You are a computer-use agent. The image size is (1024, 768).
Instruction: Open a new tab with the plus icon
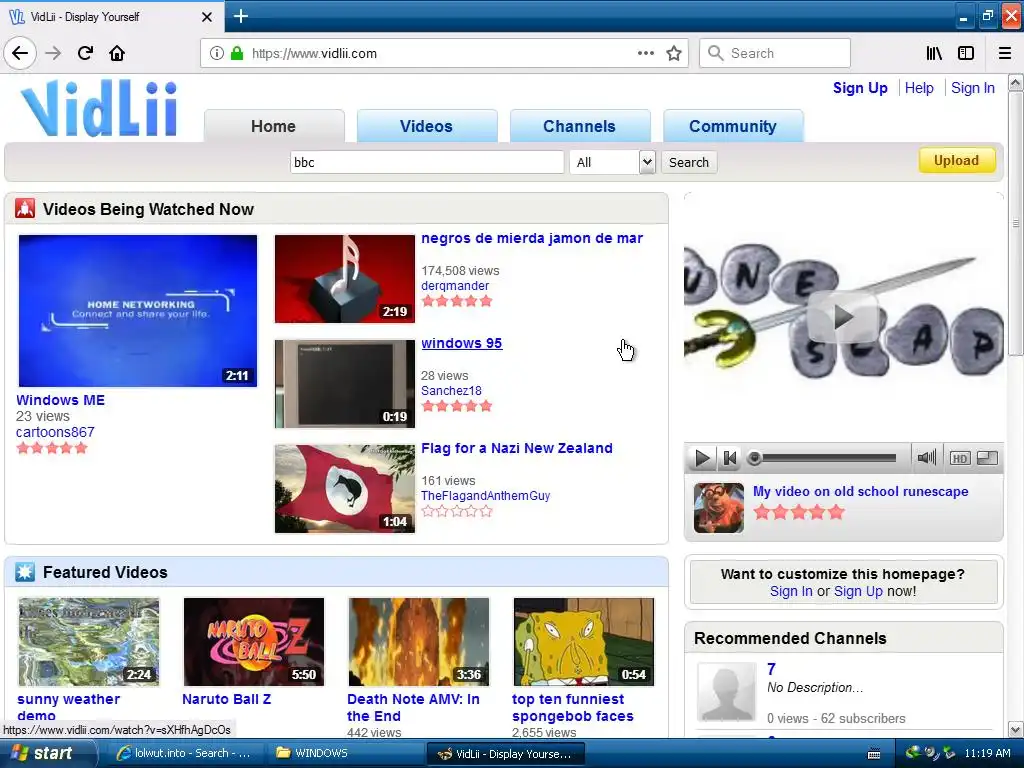tap(240, 16)
